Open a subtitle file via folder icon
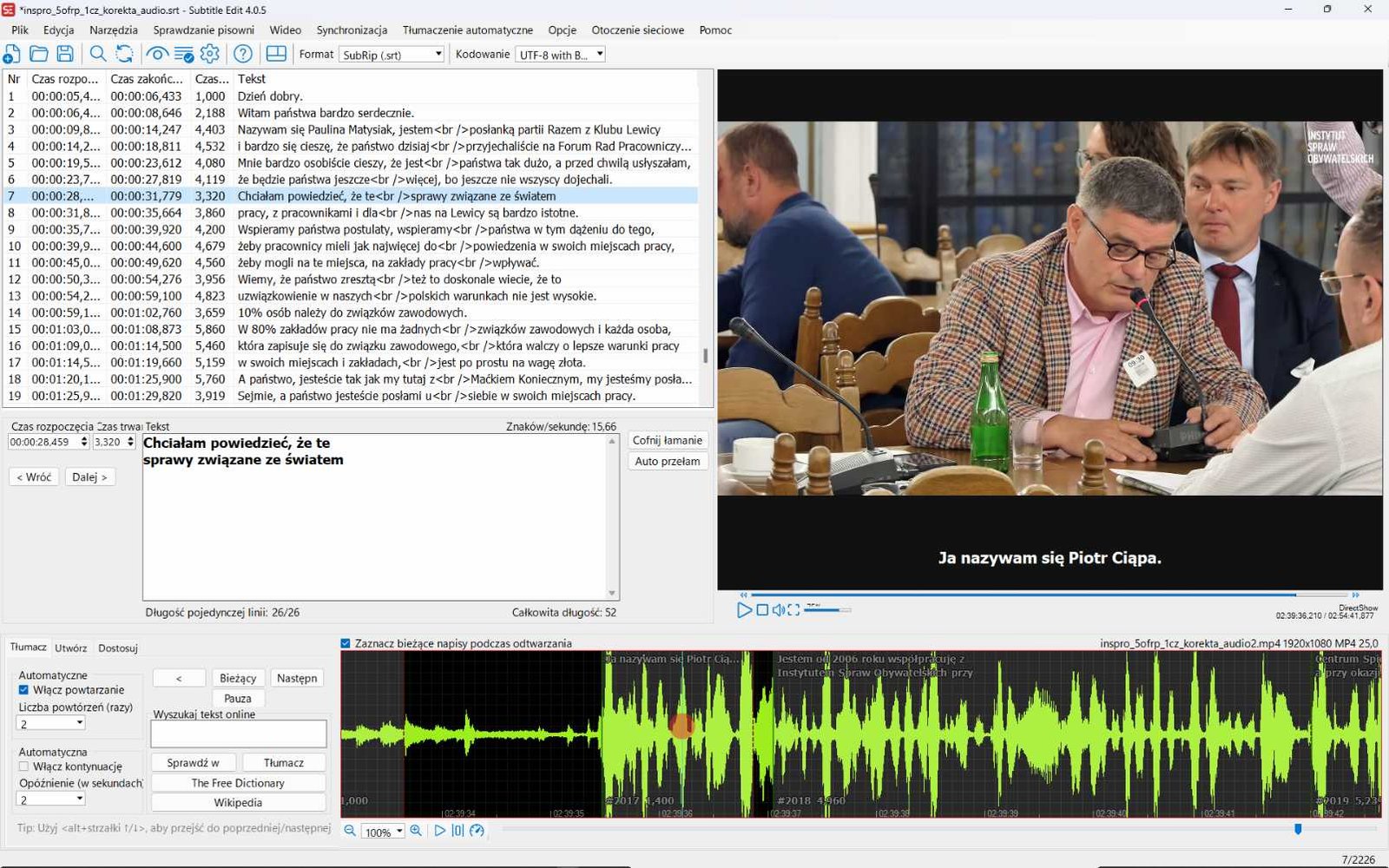This screenshot has height=868, width=1389. pos(39,54)
